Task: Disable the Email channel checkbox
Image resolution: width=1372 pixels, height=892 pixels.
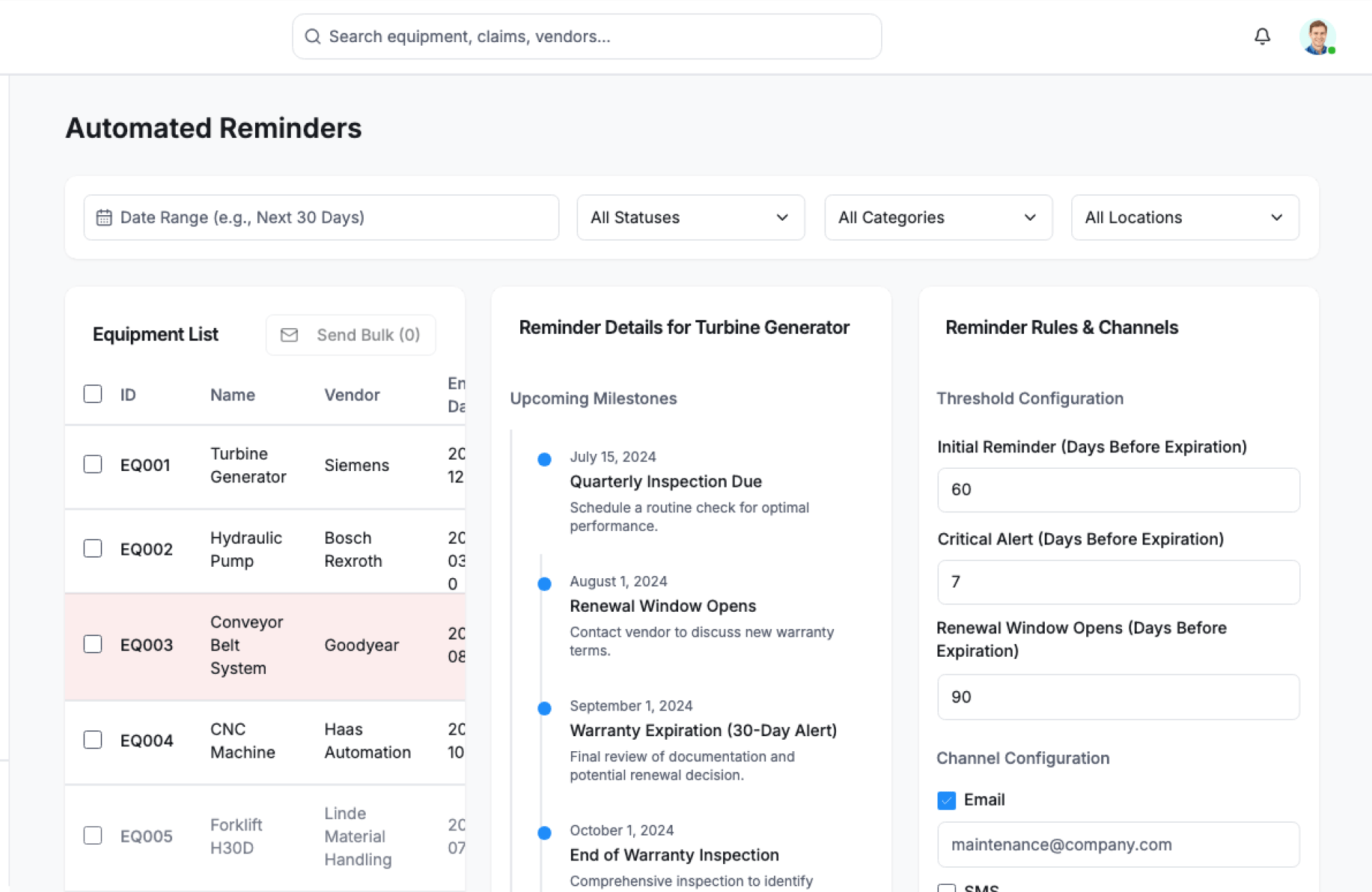Action: [x=946, y=800]
